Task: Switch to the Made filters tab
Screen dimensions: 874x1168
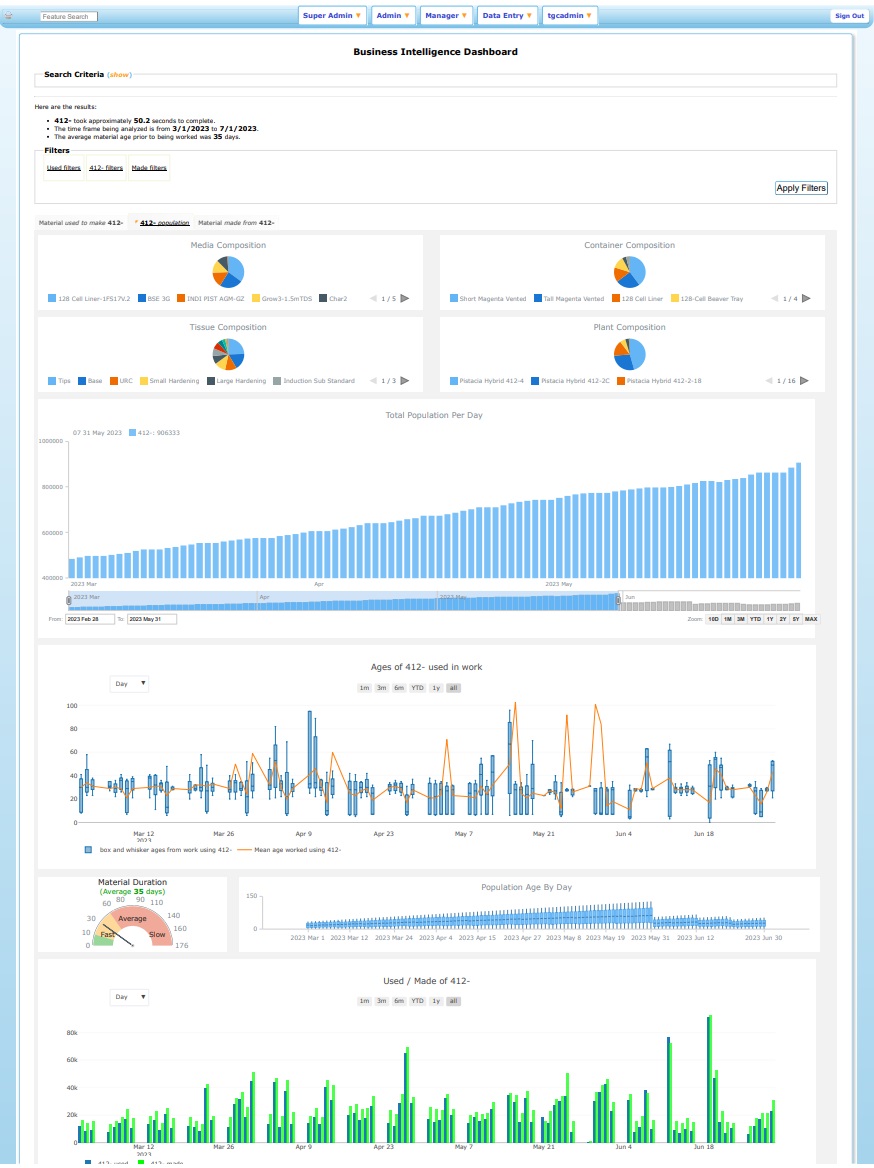Action: click(x=151, y=167)
